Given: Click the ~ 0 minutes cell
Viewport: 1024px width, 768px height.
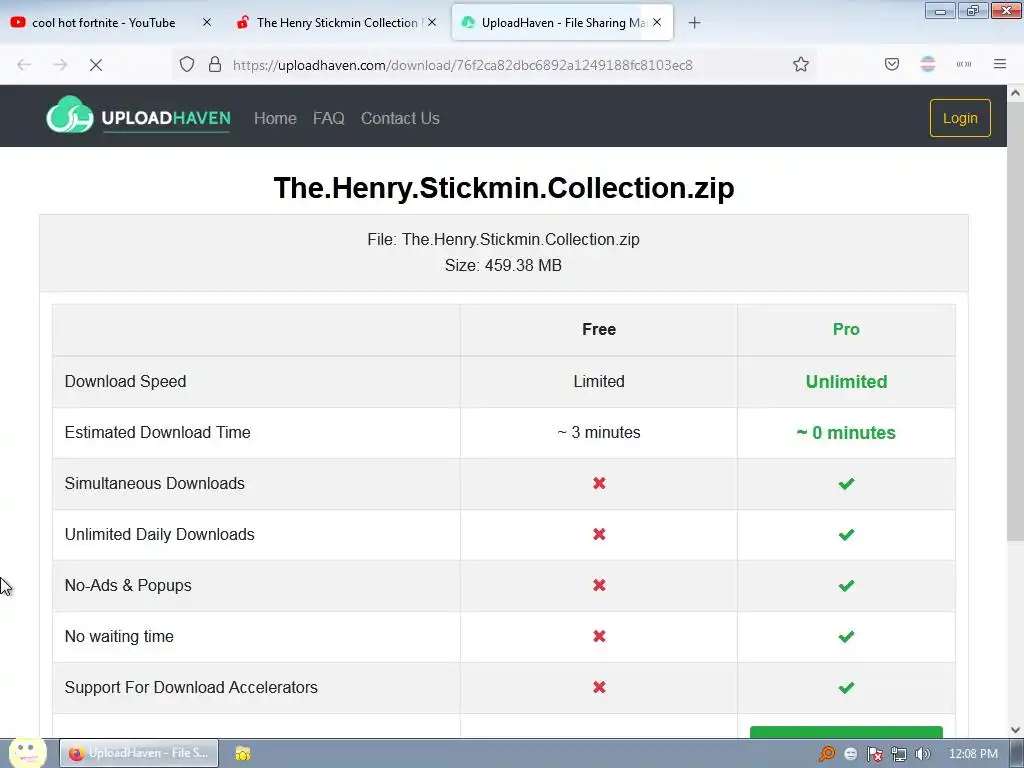Looking at the screenshot, I should pyautogui.click(x=846, y=432).
